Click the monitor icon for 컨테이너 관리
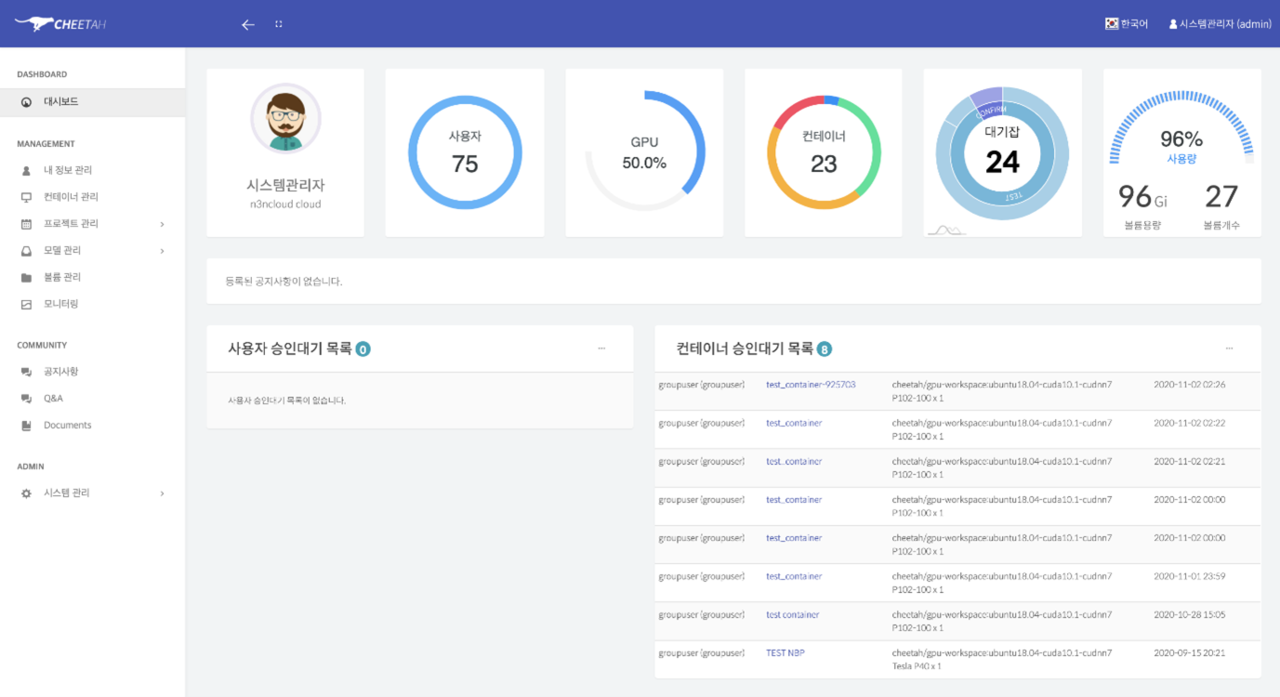Image resolution: width=1280 pixels, height=697 pixels. (26, 197)
